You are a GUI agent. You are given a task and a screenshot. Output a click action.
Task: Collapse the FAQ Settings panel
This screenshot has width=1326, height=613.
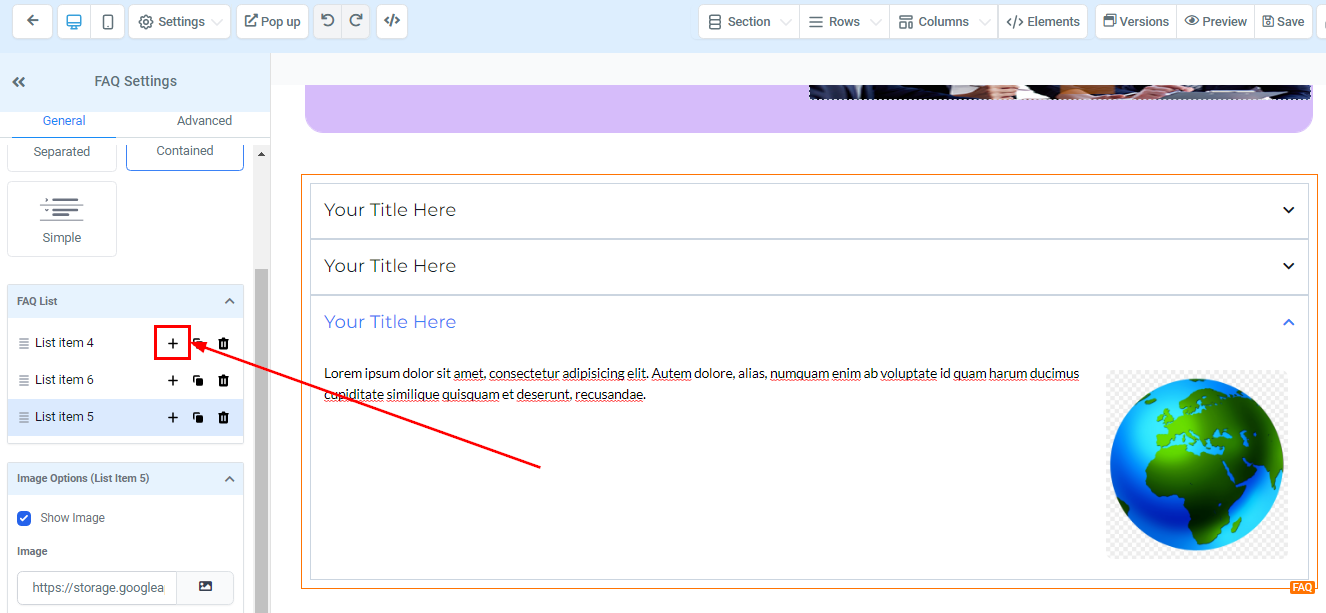point(19,82)
